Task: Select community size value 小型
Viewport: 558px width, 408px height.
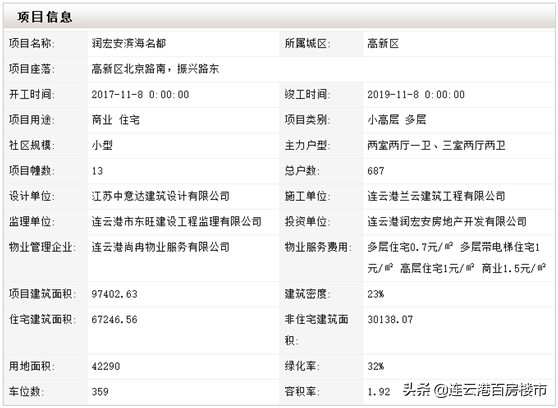Action: (x=102, y=145)
